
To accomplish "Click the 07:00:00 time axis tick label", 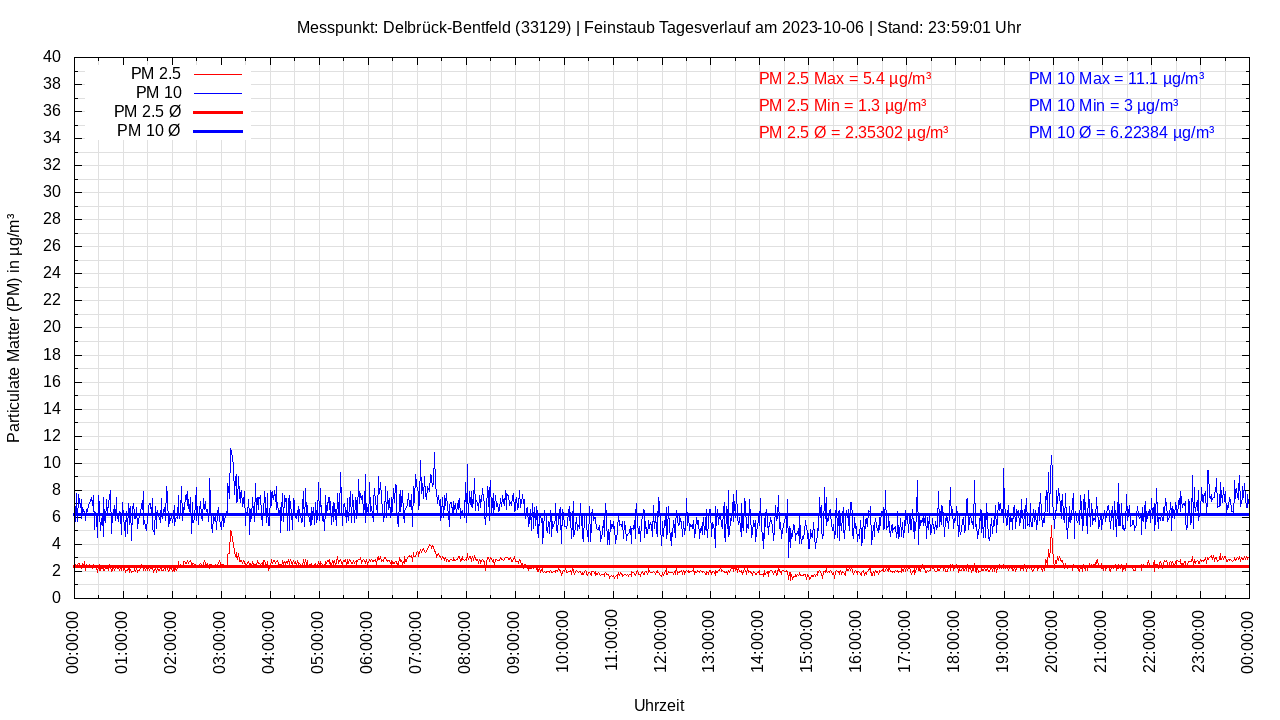I will click(416, 640).
